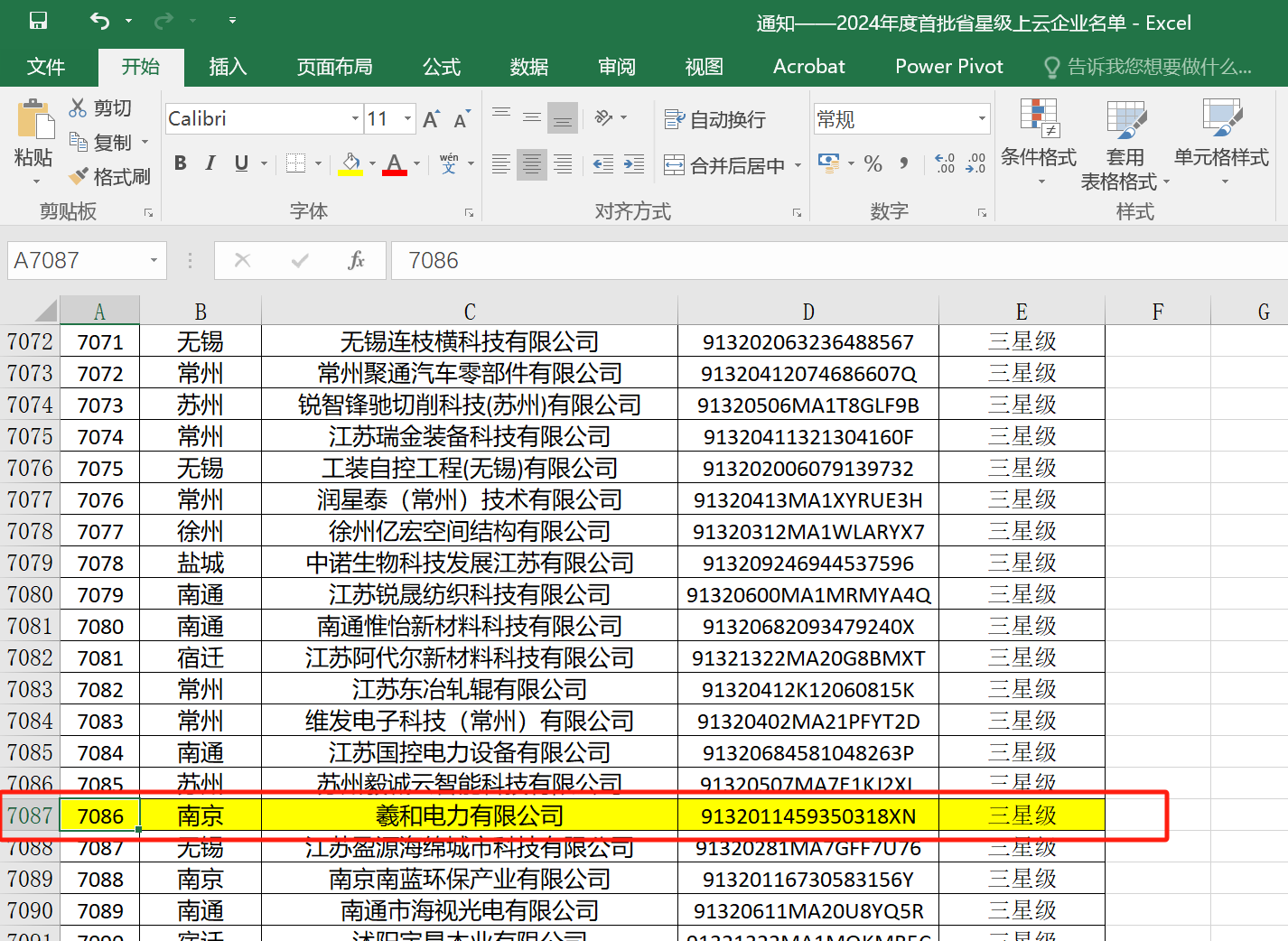1288x941 pixels.
Task: Open the 数据 (Data) ribbon tab
Action: coord(528,67)
